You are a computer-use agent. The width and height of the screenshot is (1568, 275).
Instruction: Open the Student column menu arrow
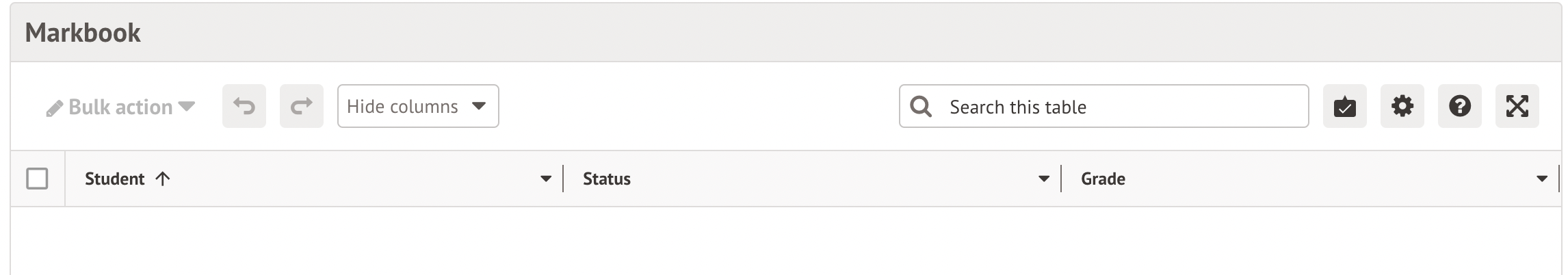pos(545,179)
